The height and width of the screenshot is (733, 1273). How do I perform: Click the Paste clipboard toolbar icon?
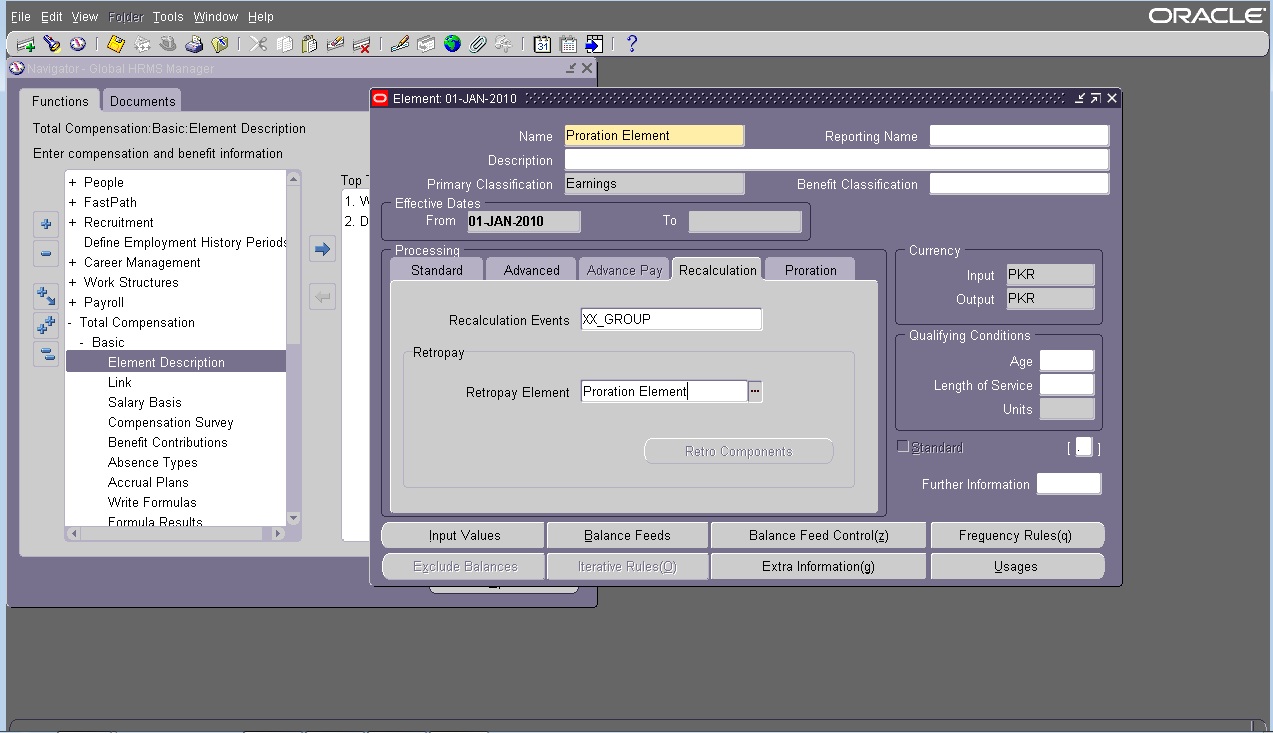click(310, 44)
